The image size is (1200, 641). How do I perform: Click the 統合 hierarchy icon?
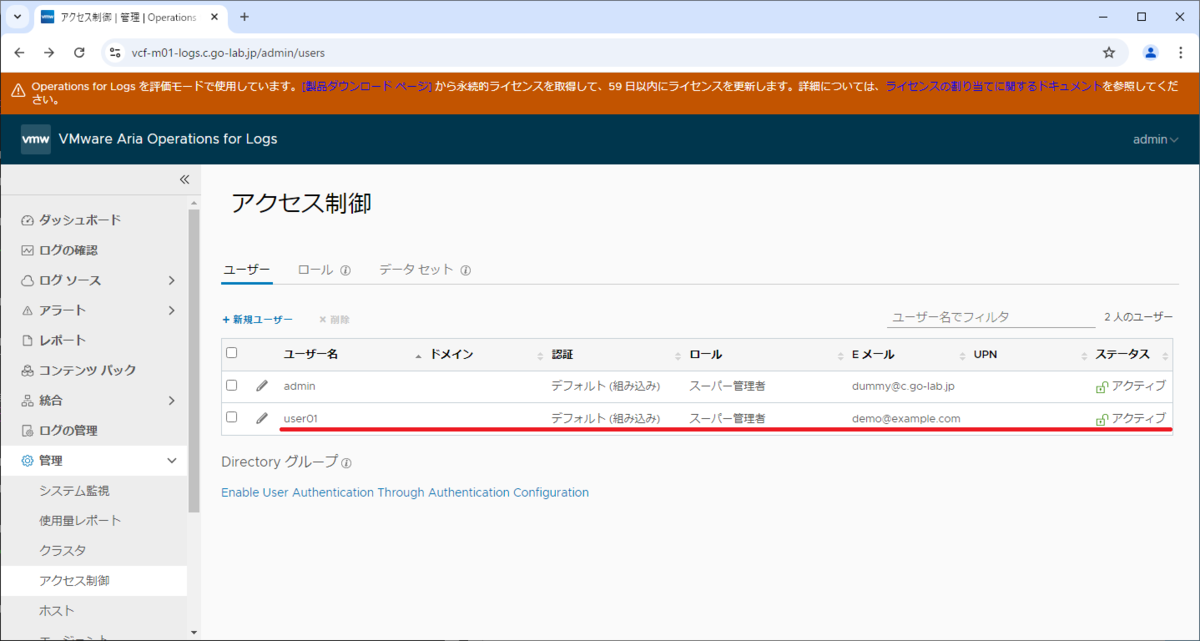pyautogui.click(x=28, y=400)
